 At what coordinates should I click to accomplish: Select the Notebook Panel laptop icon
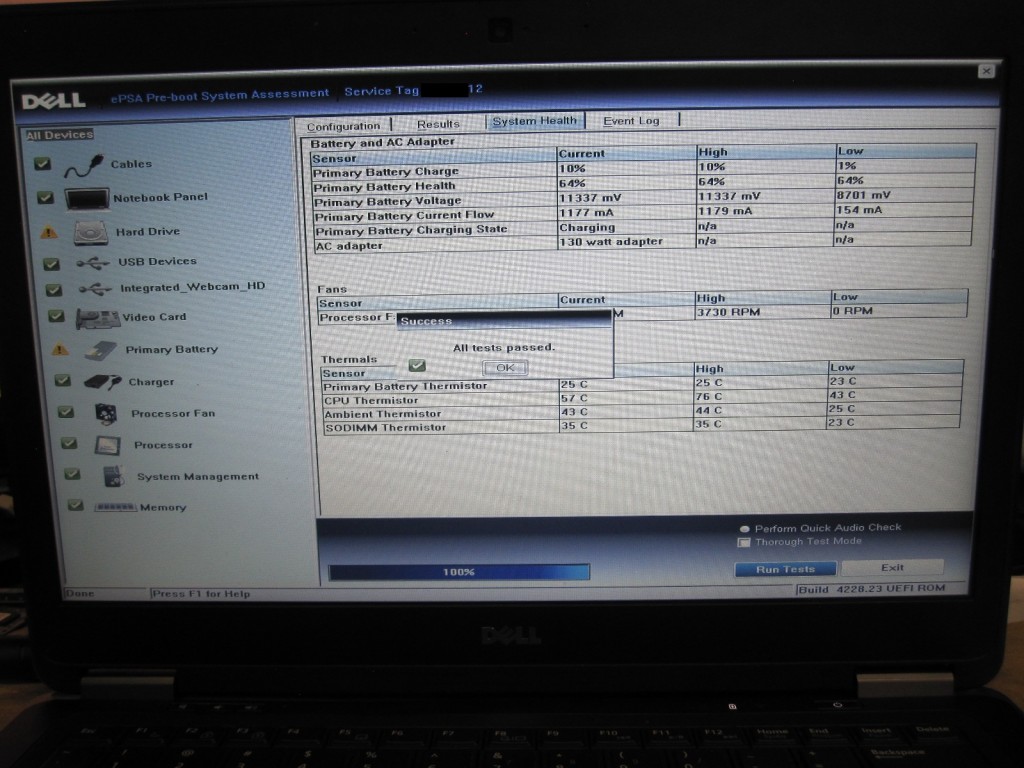point(87,199)
